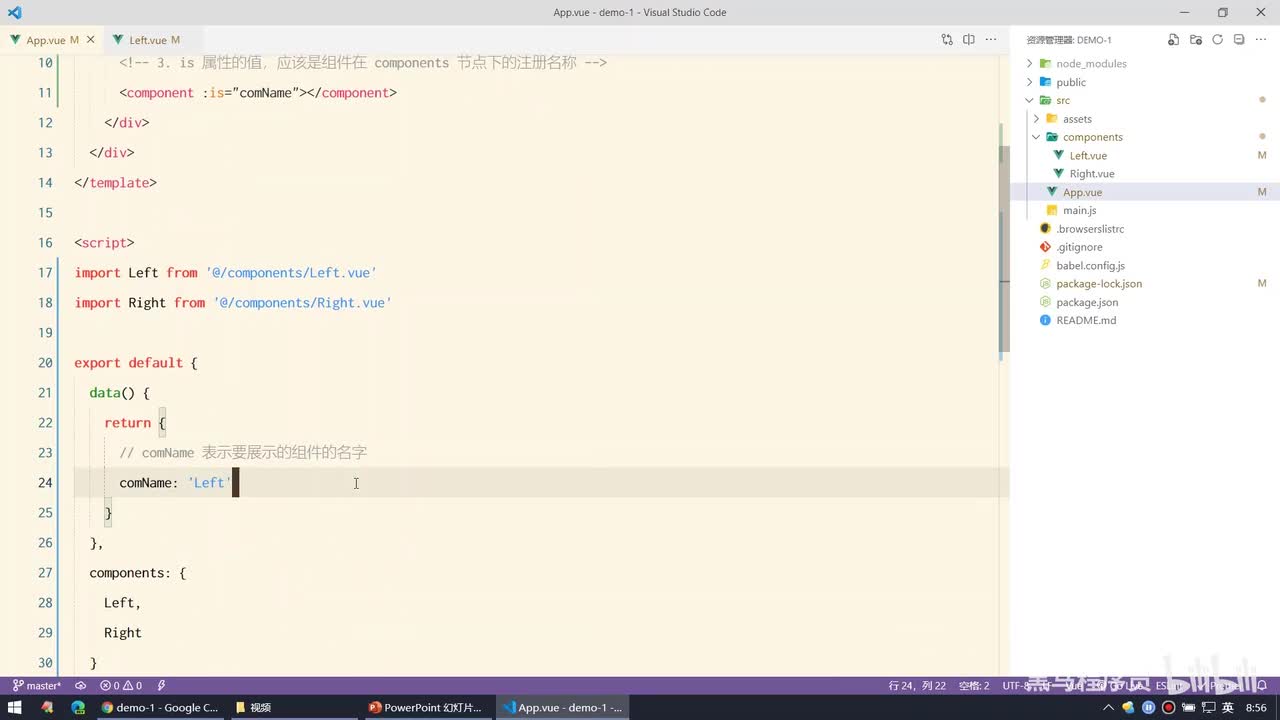Viewport: 1280px width, 720px height.
Task: Click the 'Left' string on line 24
Action: click(x=210, y=483)
